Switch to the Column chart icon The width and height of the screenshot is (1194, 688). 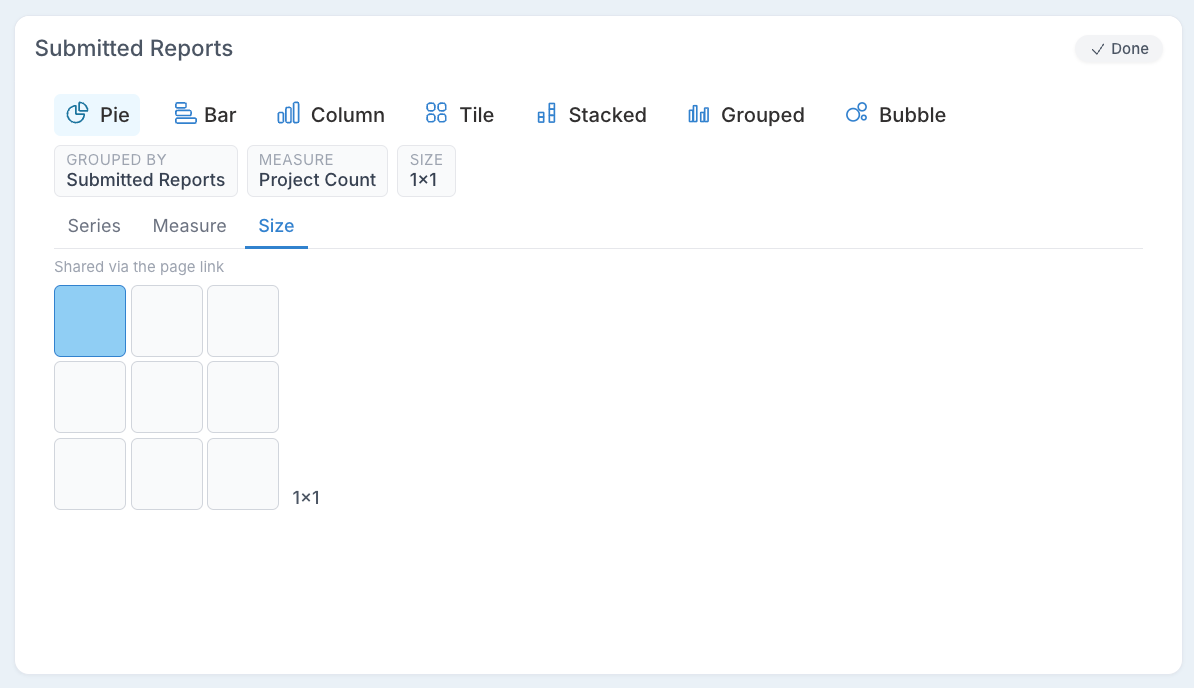click(289, 114)
